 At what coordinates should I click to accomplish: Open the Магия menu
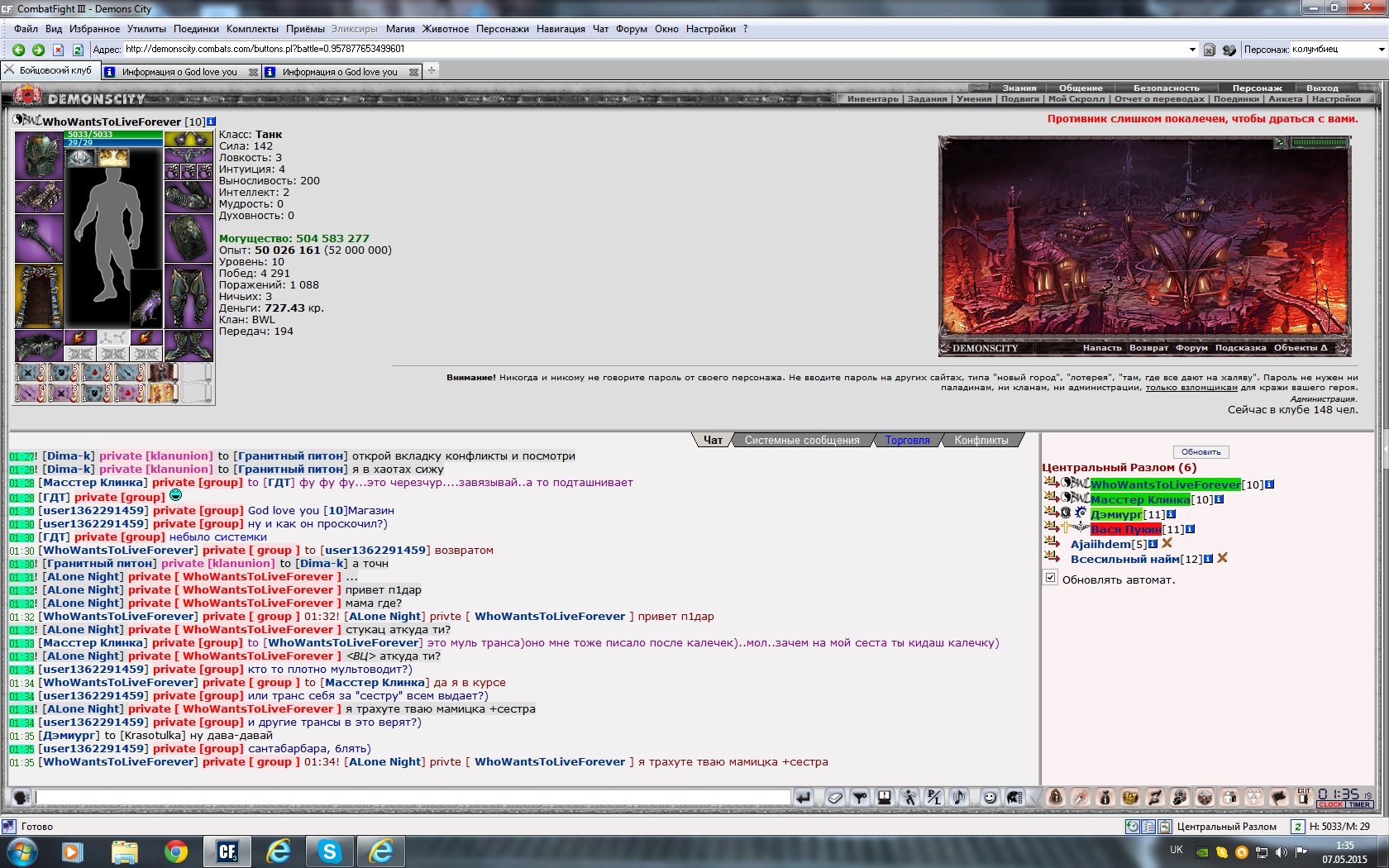point(400,29)
